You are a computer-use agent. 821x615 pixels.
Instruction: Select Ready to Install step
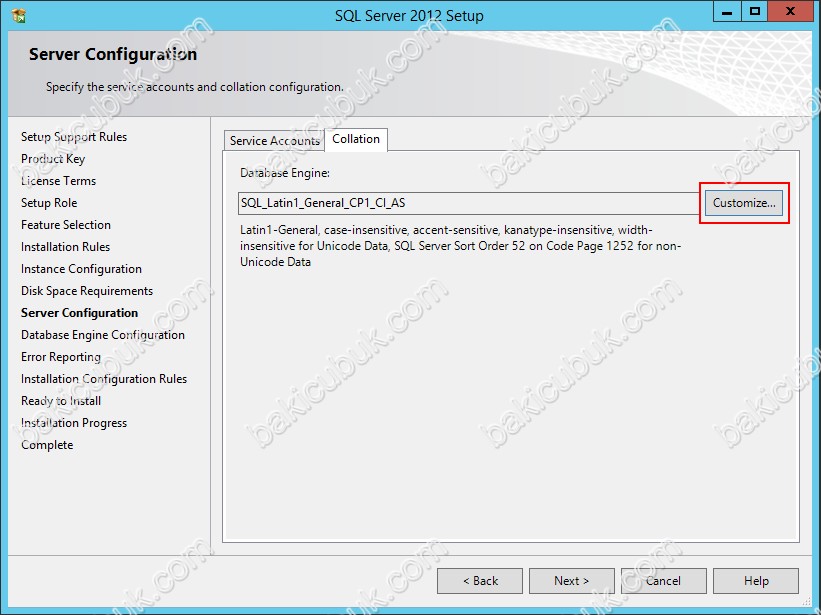tap(61, 401)
